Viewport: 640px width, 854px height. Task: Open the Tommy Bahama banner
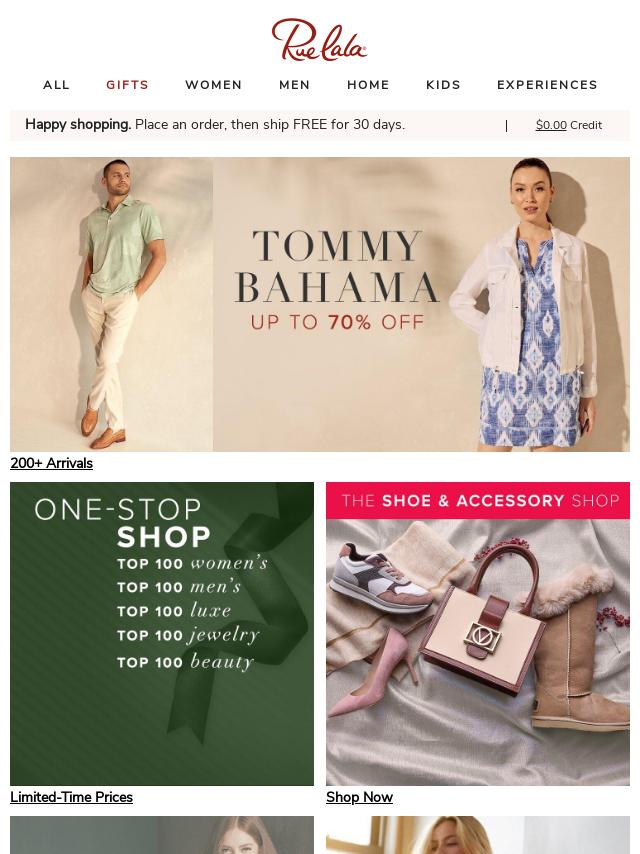coord(320,304)
